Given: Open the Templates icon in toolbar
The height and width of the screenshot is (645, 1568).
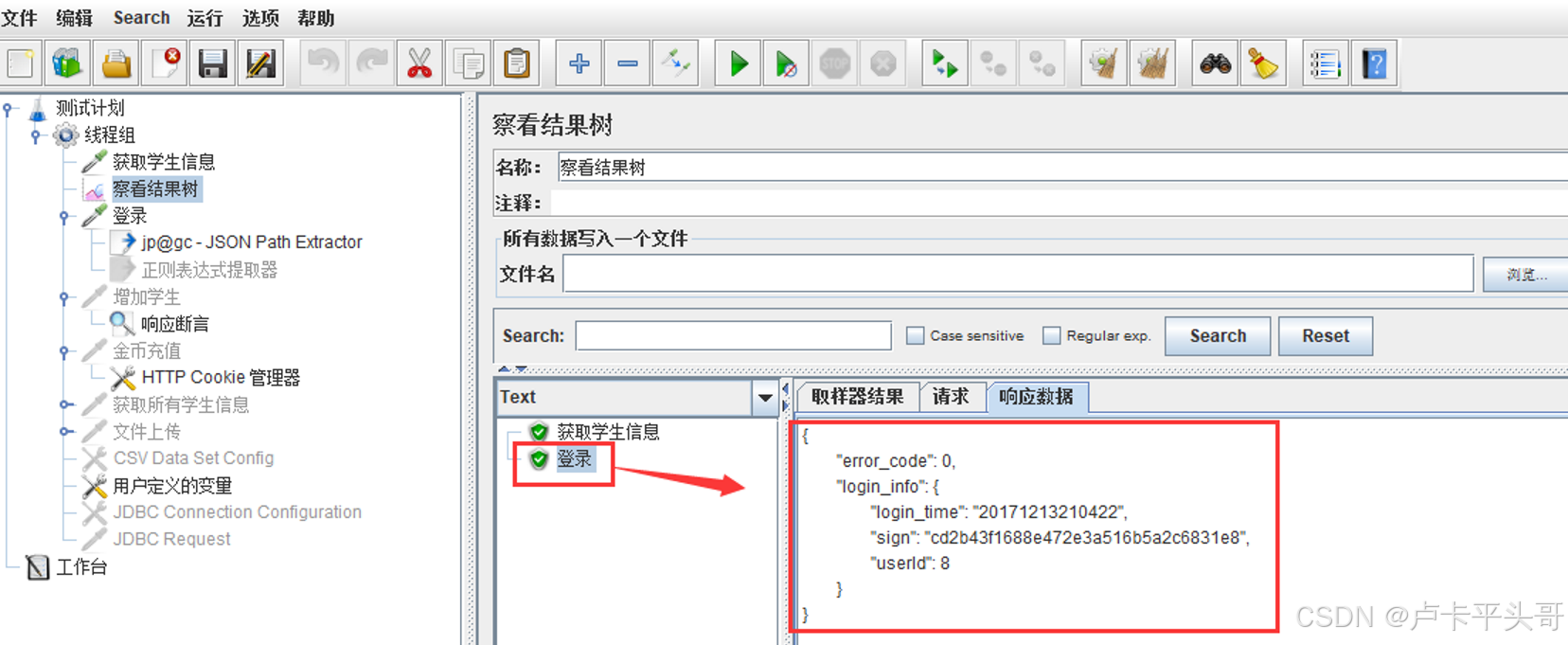Looking at the screenshot, I should point(67,63).
